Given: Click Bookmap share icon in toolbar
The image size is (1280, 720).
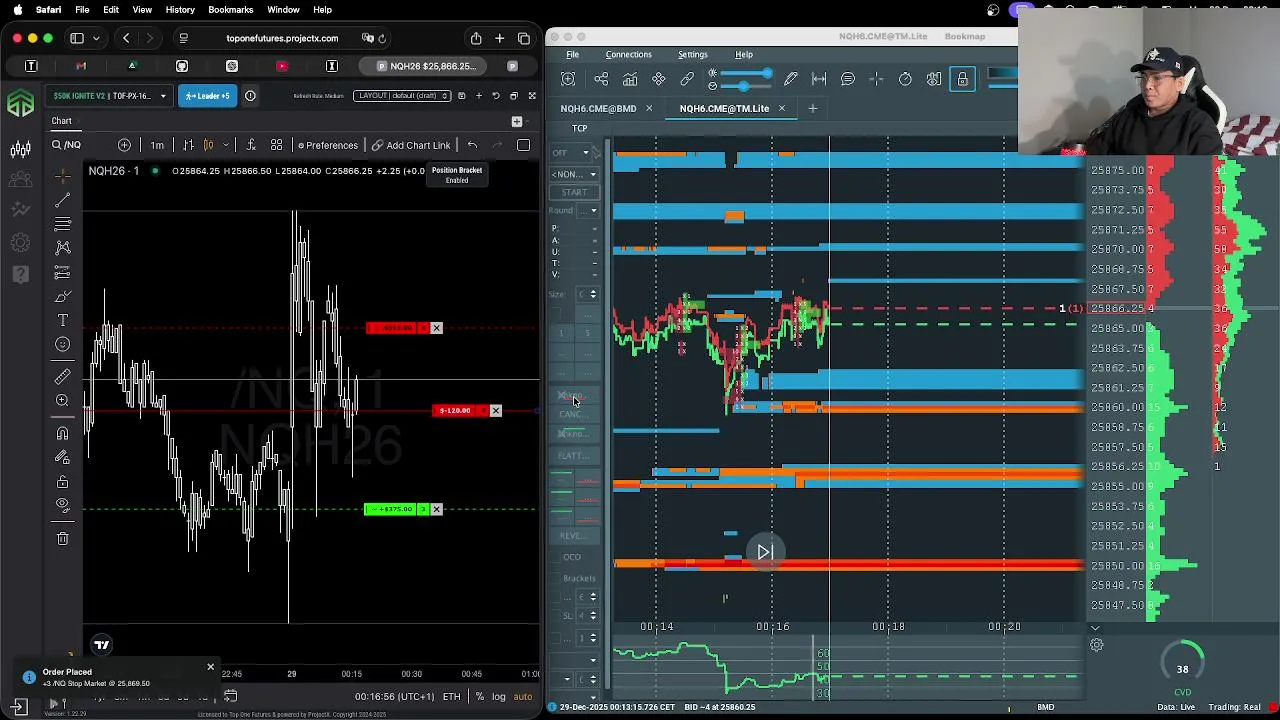Looking at the screenshot, I should point(601,79).
